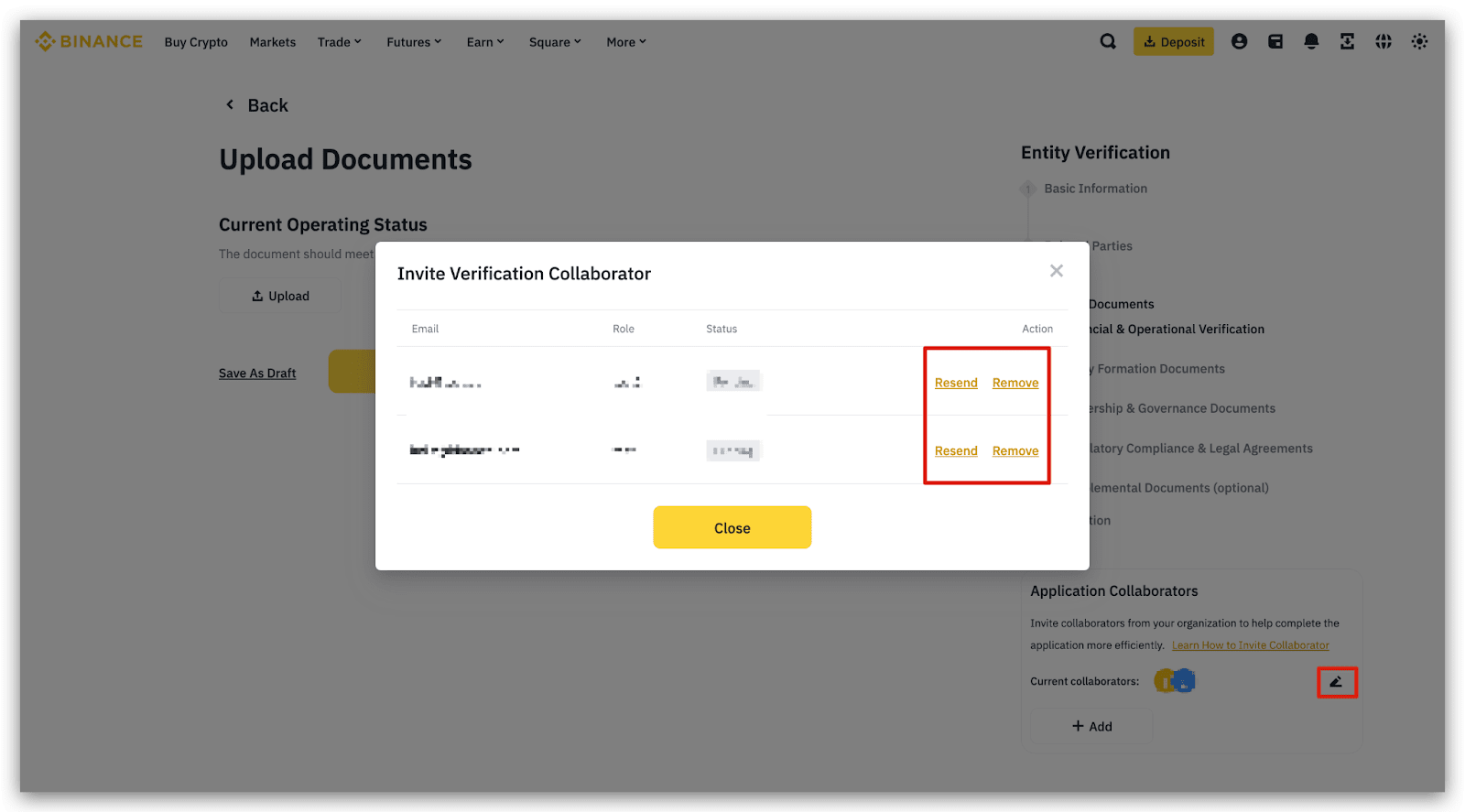Click the Save As Draft link
Image resolution: width=1465 pixels, height=812 pixels.
257,374
